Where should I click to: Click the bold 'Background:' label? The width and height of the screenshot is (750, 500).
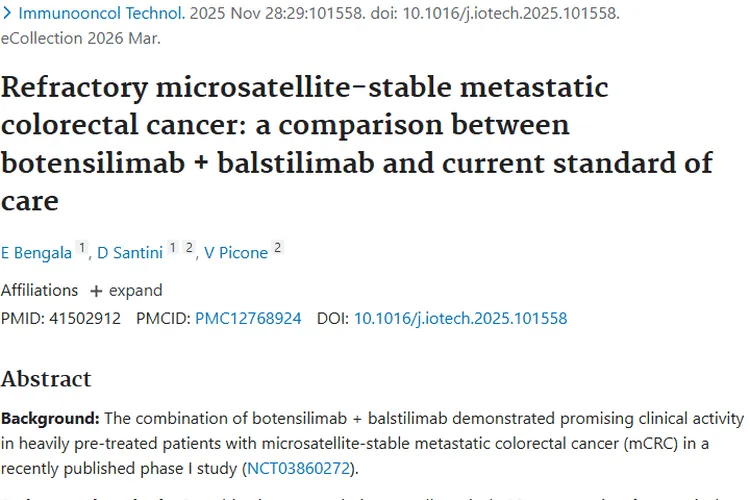coord(49,418)
